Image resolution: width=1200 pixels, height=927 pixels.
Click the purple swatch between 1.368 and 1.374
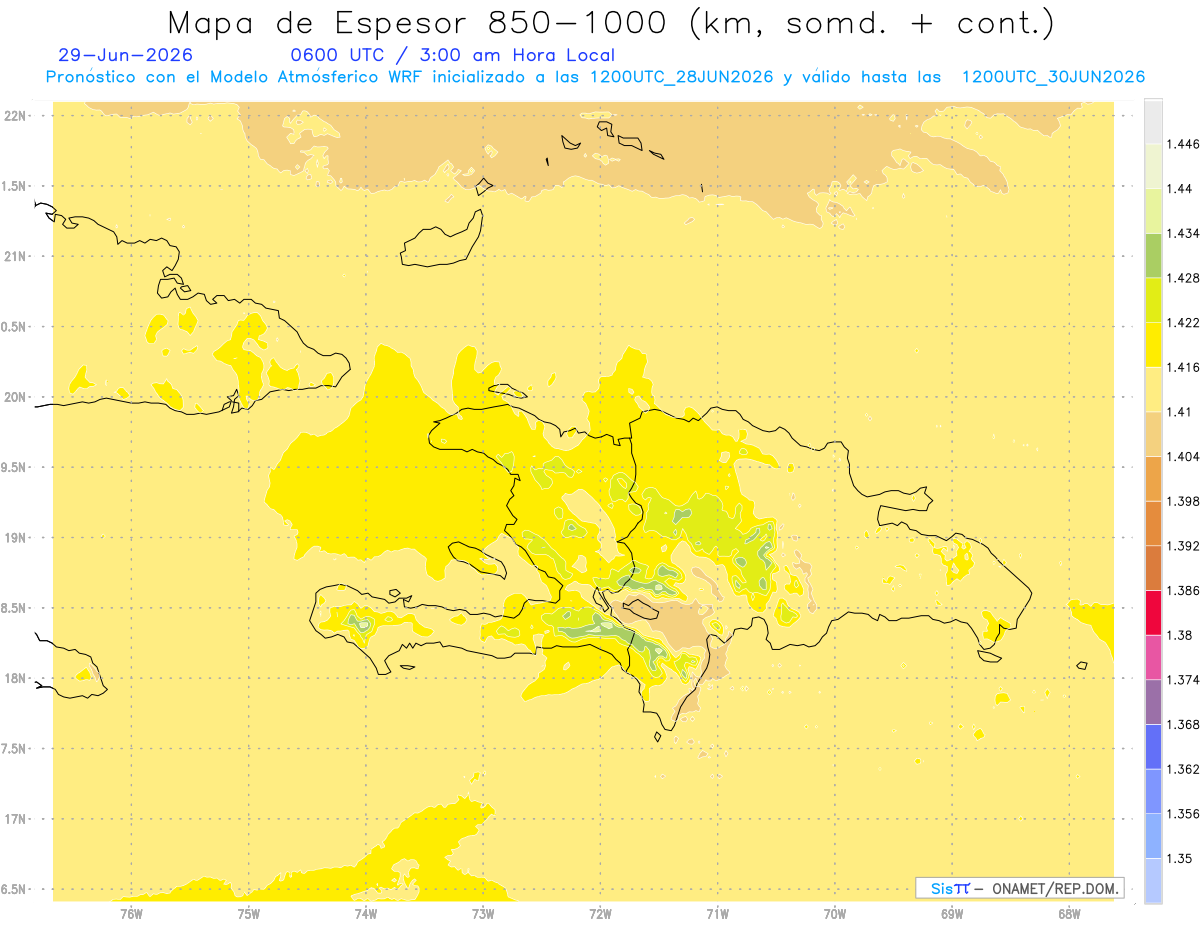tap(1153, 702)
